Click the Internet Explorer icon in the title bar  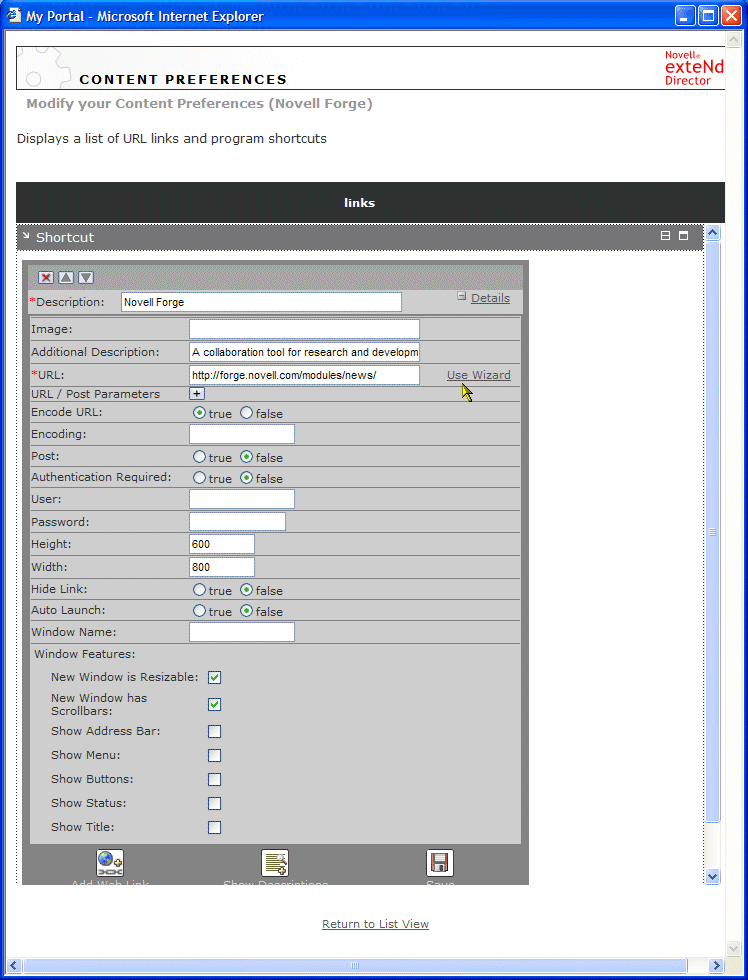point(14,15)
